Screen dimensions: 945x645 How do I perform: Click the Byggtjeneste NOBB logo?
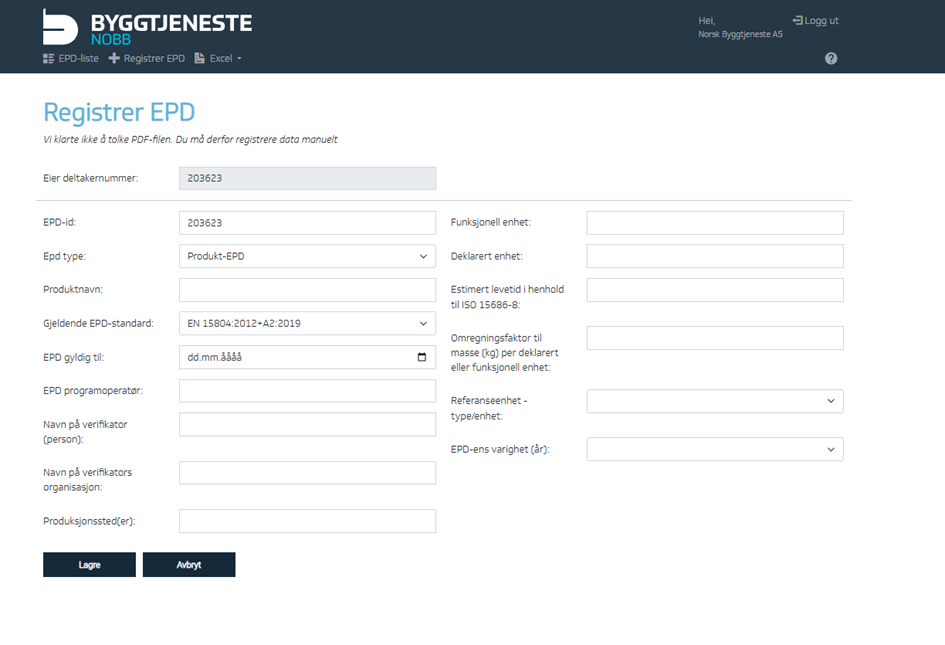pos(147,27)
